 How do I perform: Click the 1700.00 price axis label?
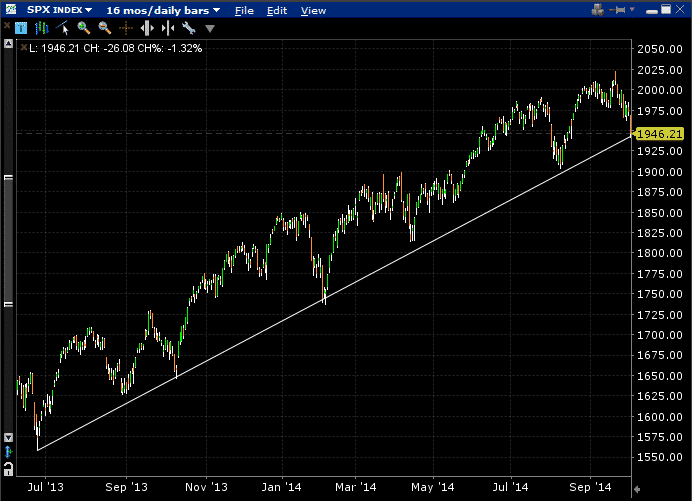click(660, 335)
